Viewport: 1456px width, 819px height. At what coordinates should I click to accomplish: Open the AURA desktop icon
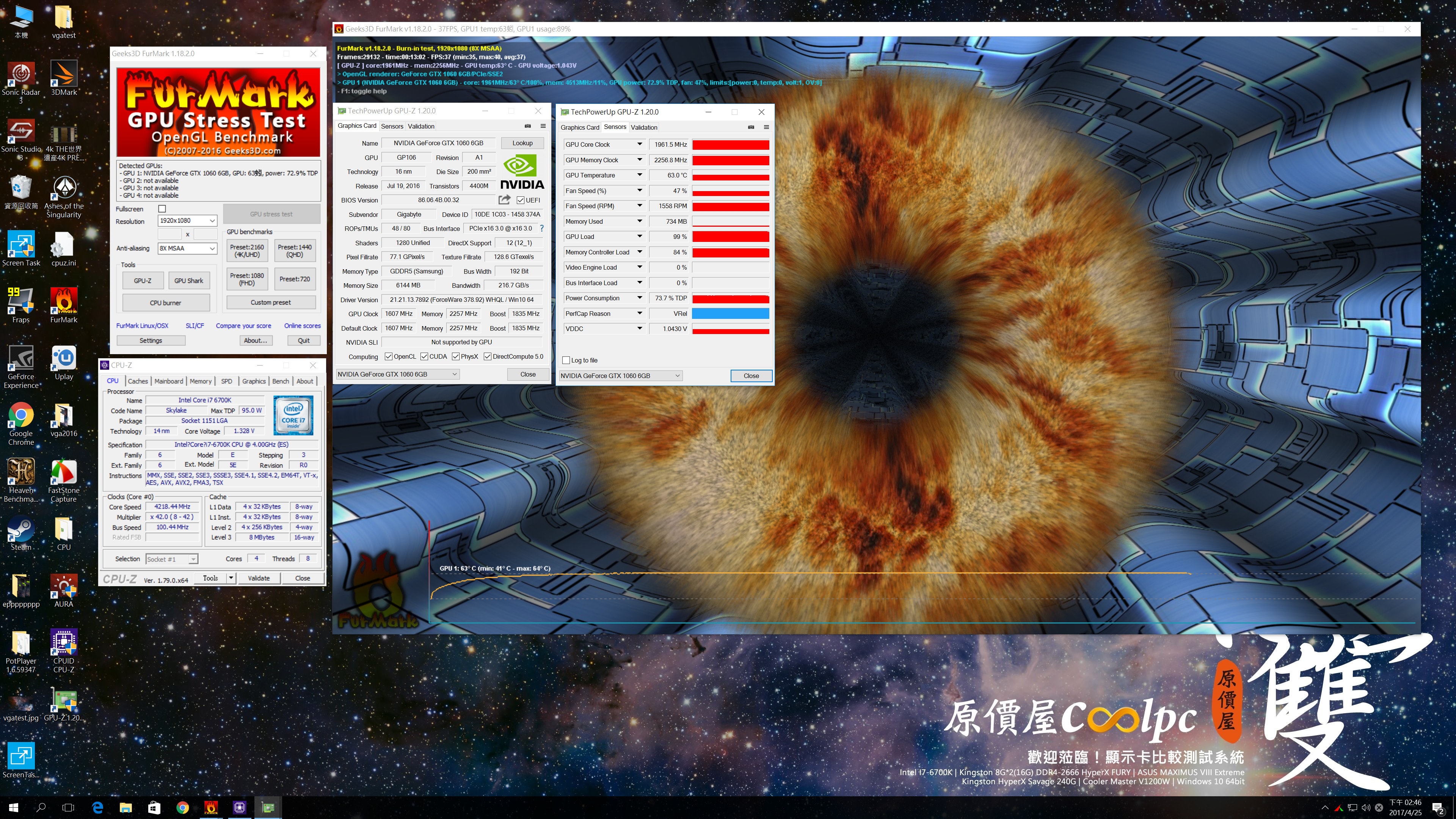click(x=64, y=590)
